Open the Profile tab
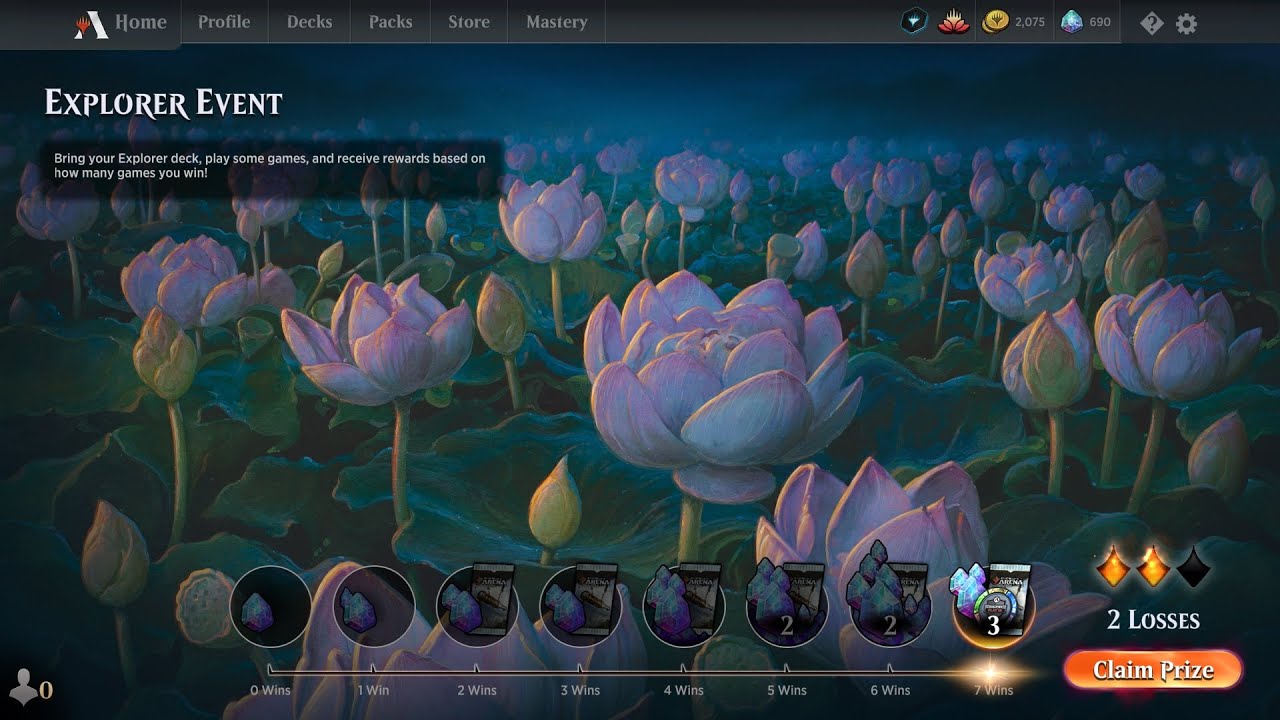The width and height of the screenshot is (1280, 720). click(224, 23)
